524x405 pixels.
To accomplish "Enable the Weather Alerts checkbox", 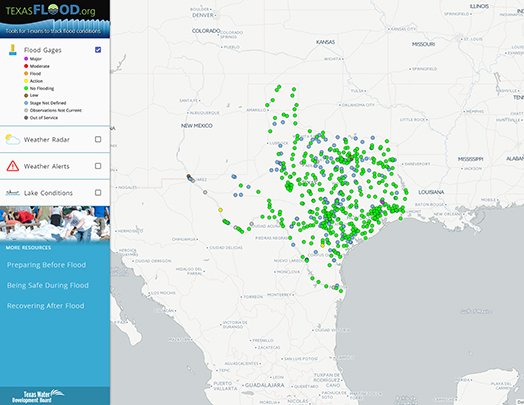I will [x=98, y=166].
